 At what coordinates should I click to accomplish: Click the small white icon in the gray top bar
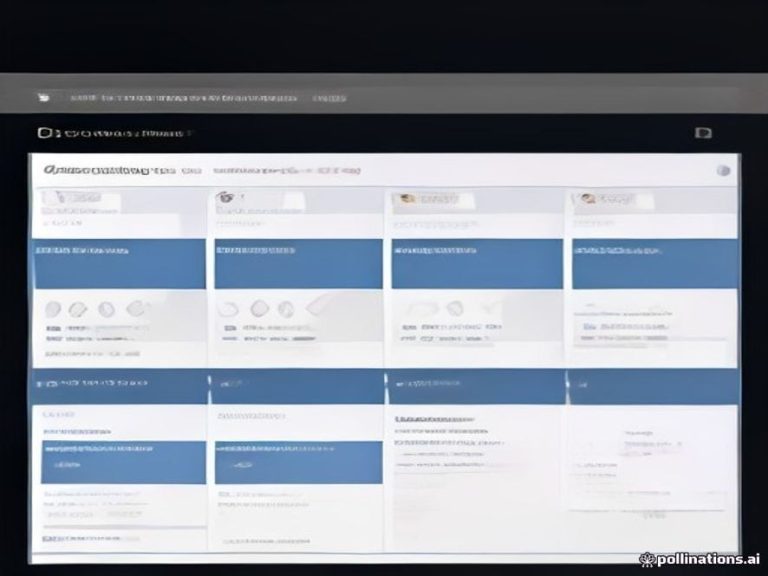(x=44, y=97)
